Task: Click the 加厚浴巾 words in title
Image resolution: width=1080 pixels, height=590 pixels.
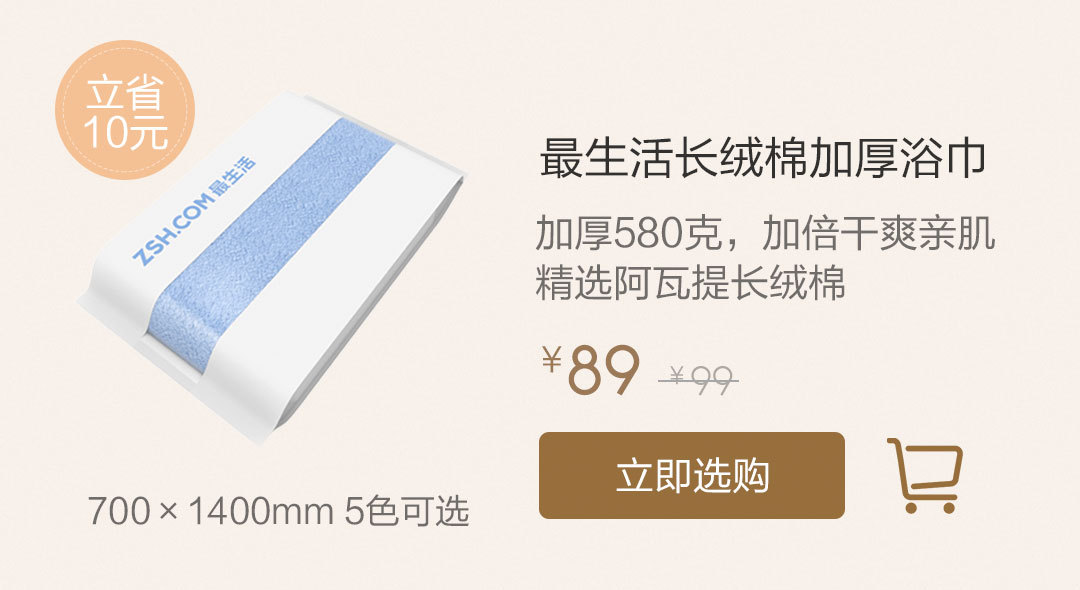Action: click(x=897, y=159)
